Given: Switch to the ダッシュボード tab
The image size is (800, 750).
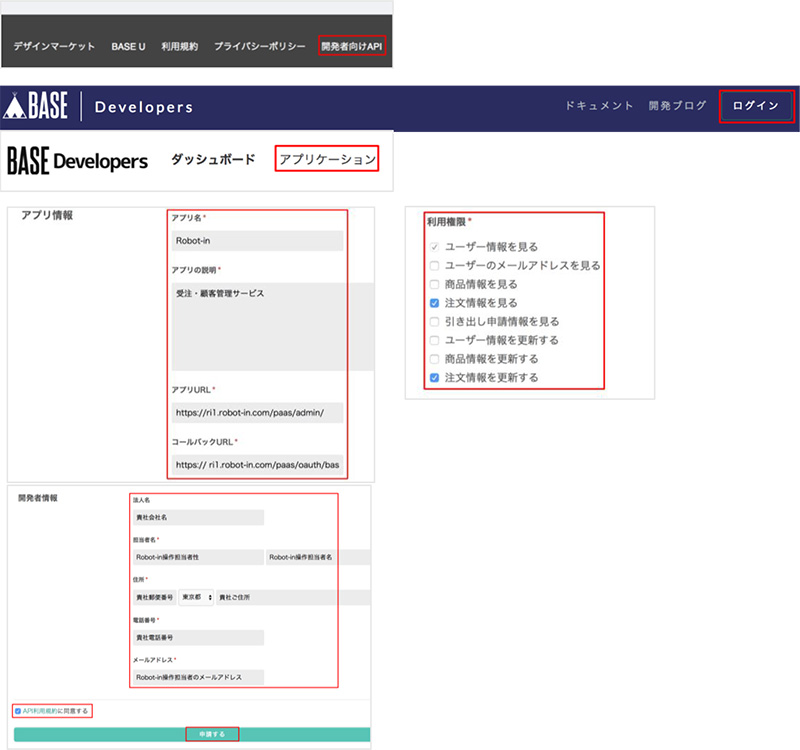Looking at the screenshot, I should [x=213, y=159].
